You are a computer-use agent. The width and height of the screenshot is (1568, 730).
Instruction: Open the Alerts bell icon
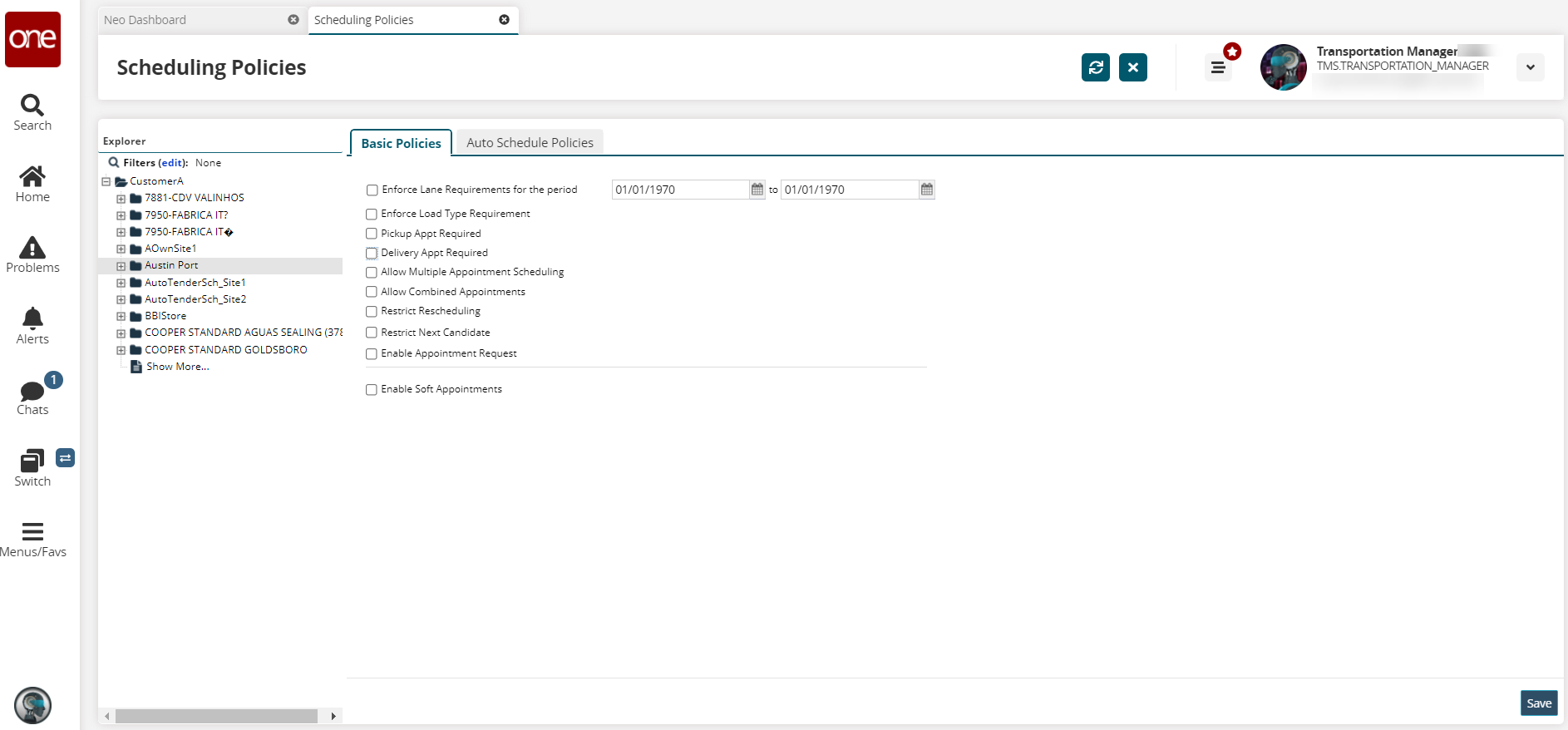[x=32, y=318]
